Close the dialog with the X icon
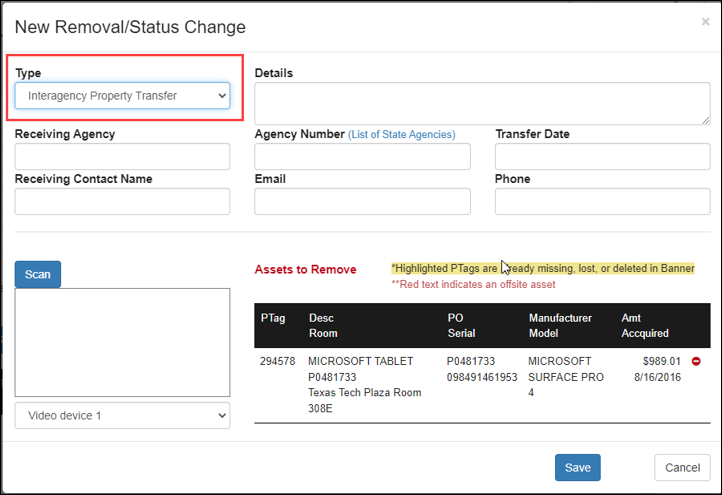Viewport: 722px width, 495px height. point(705,22)
